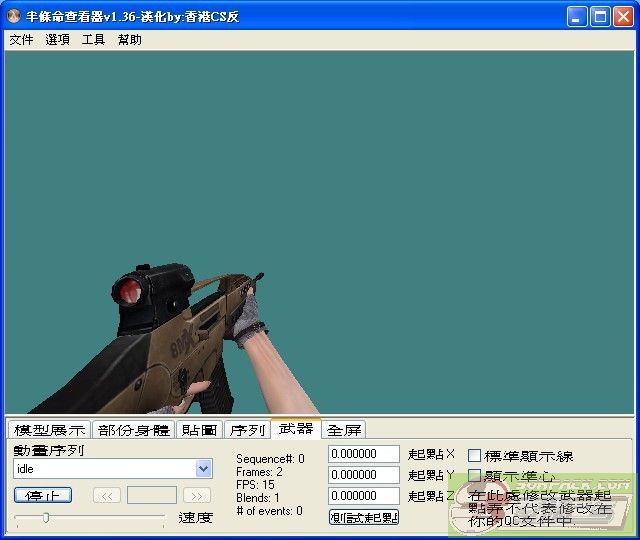The width and height of the screenshot is (640, 540).
Task: Click the 動畫序列 label
Action: pyautogui.click(x=49, y=450)
